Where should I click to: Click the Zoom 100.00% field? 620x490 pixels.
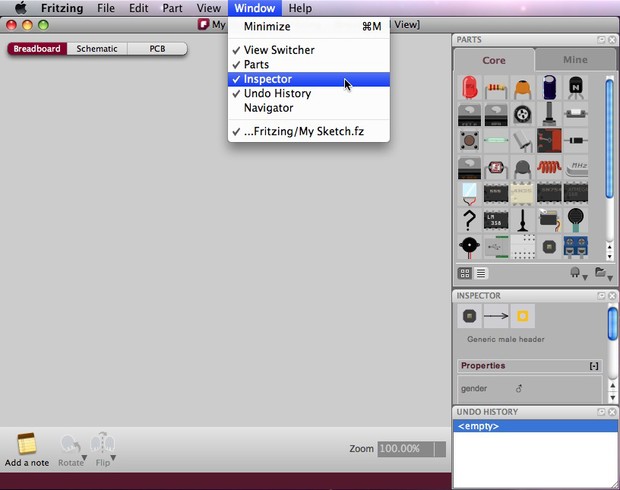pos(406,449)
